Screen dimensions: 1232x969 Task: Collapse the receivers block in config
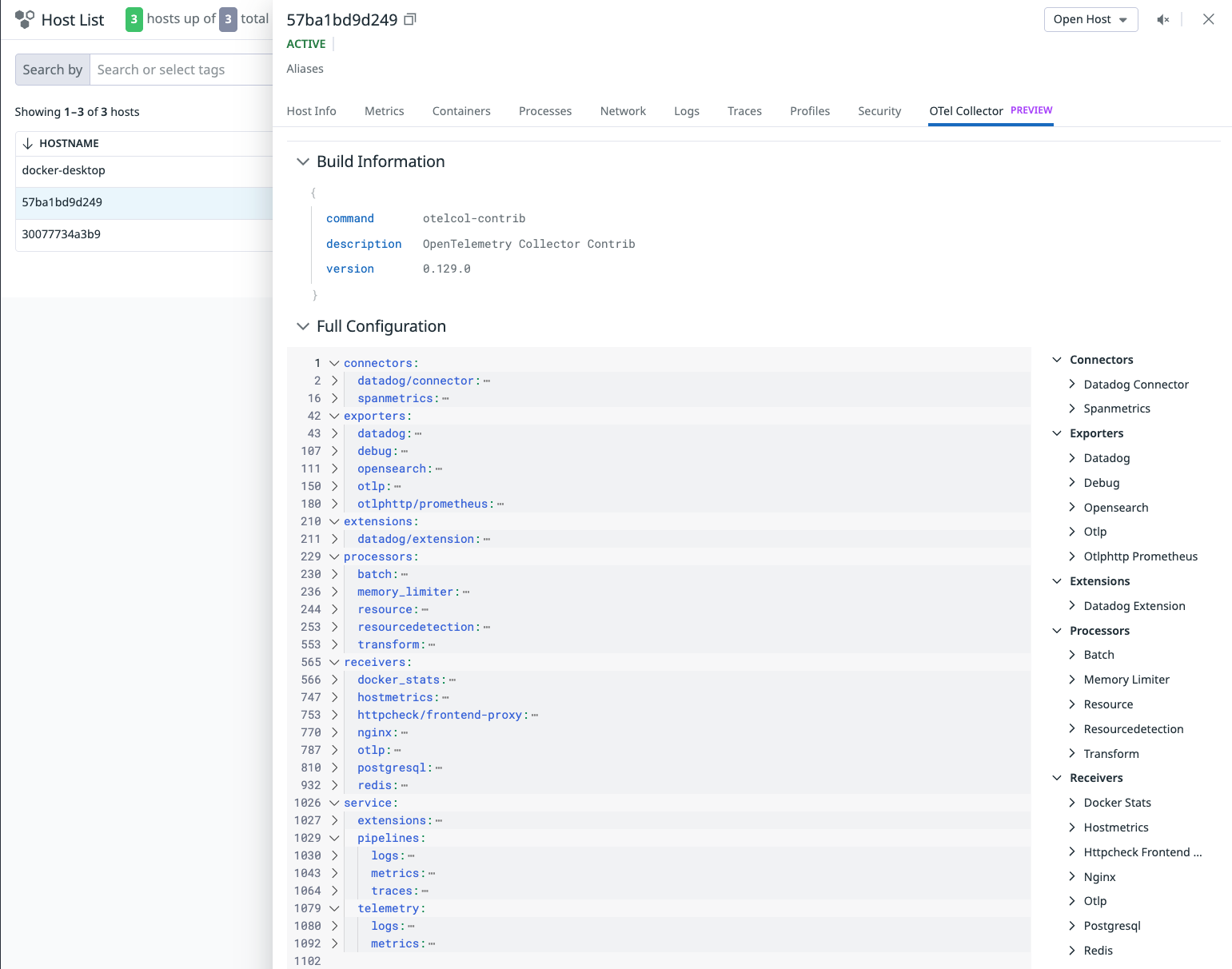tap(334, 662)
